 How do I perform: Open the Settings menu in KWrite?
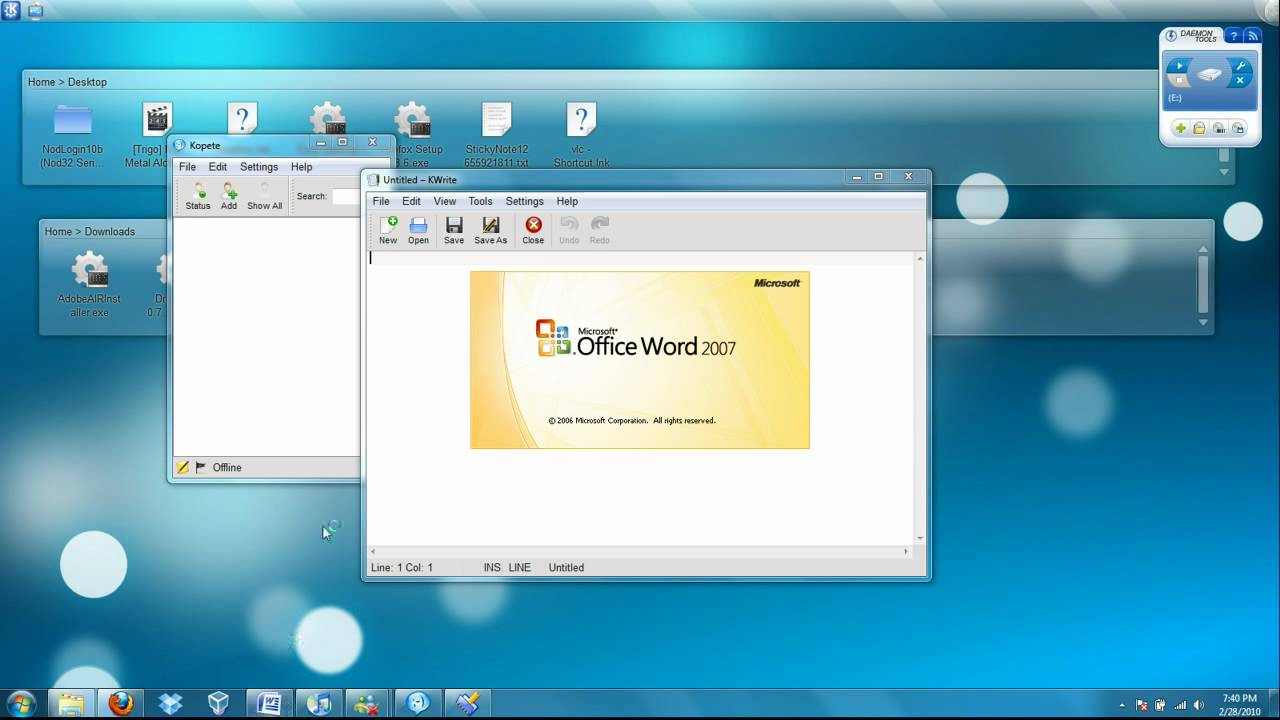point(524,201)
